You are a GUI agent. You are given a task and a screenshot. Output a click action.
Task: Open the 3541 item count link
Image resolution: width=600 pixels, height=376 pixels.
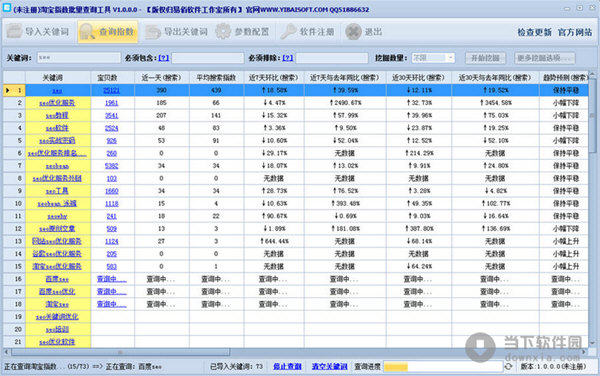(x=111, y=116)
